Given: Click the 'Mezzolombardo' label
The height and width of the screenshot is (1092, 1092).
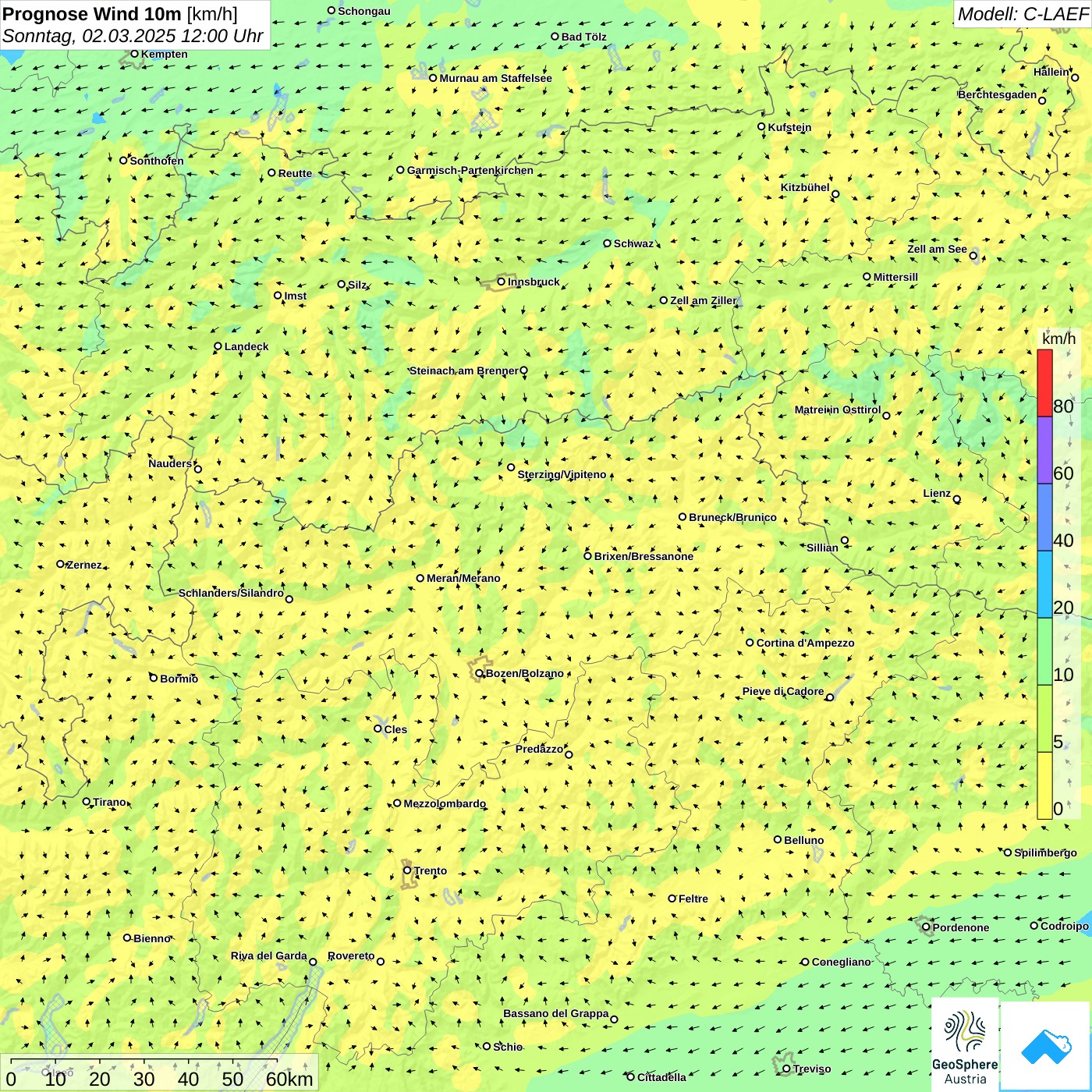Looking at the screenshot, I should (x=445, y=803).
